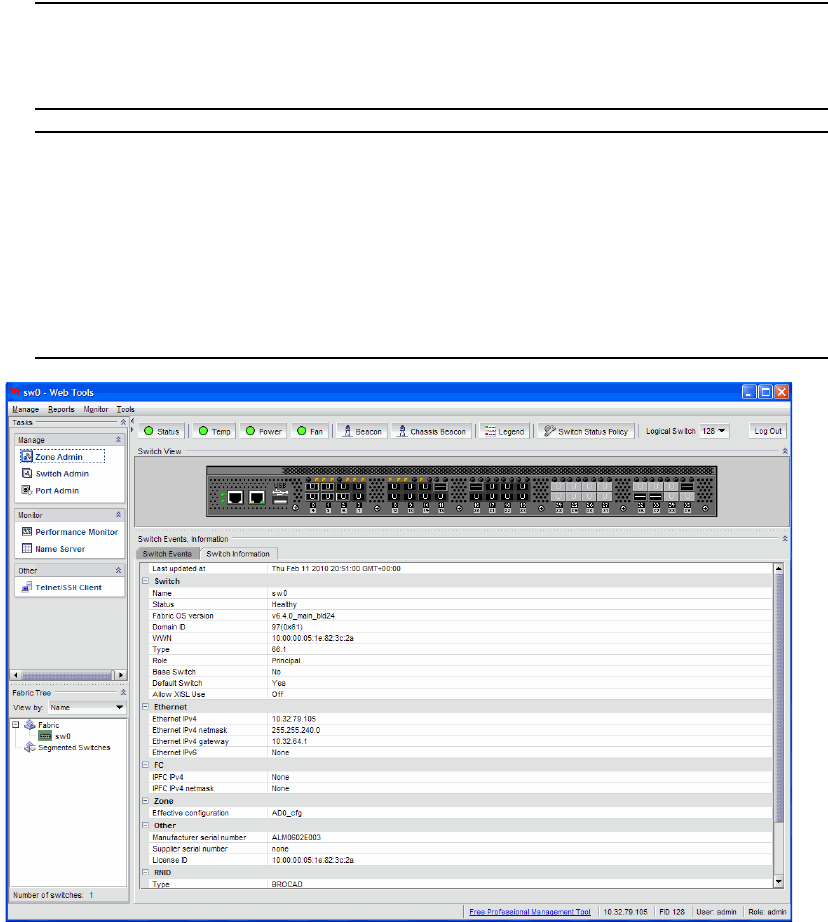The width and height of the screenshot is (828, 922).
Task: Toggle the switch Beacon
Action: 362,431
